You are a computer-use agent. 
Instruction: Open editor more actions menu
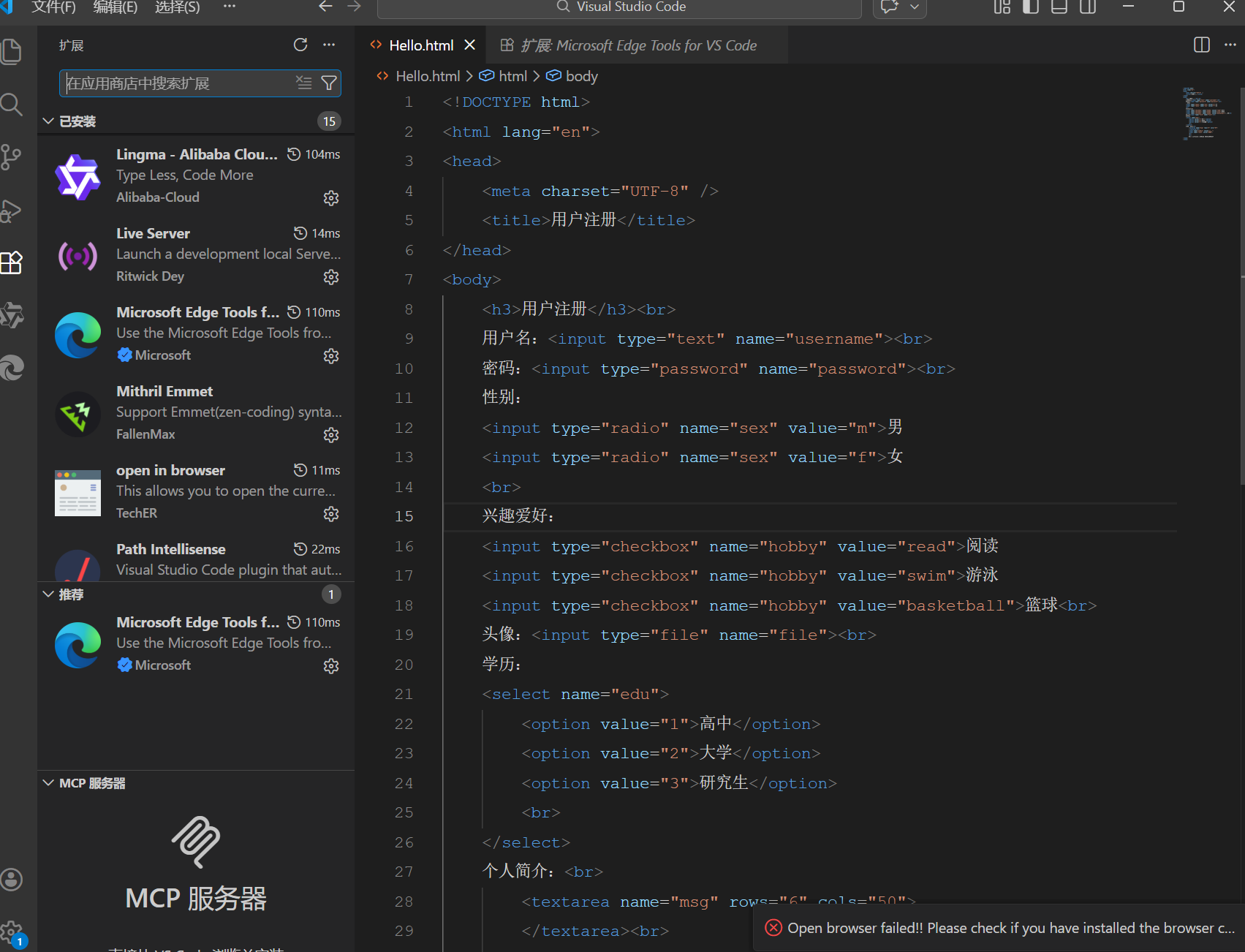1230,45
